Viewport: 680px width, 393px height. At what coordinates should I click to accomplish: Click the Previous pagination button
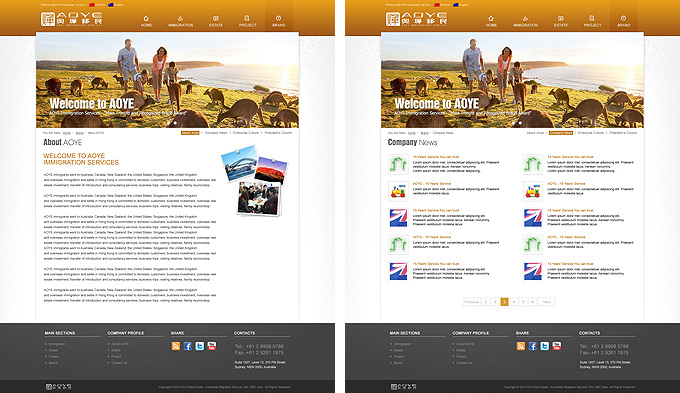tap(471, 301)
